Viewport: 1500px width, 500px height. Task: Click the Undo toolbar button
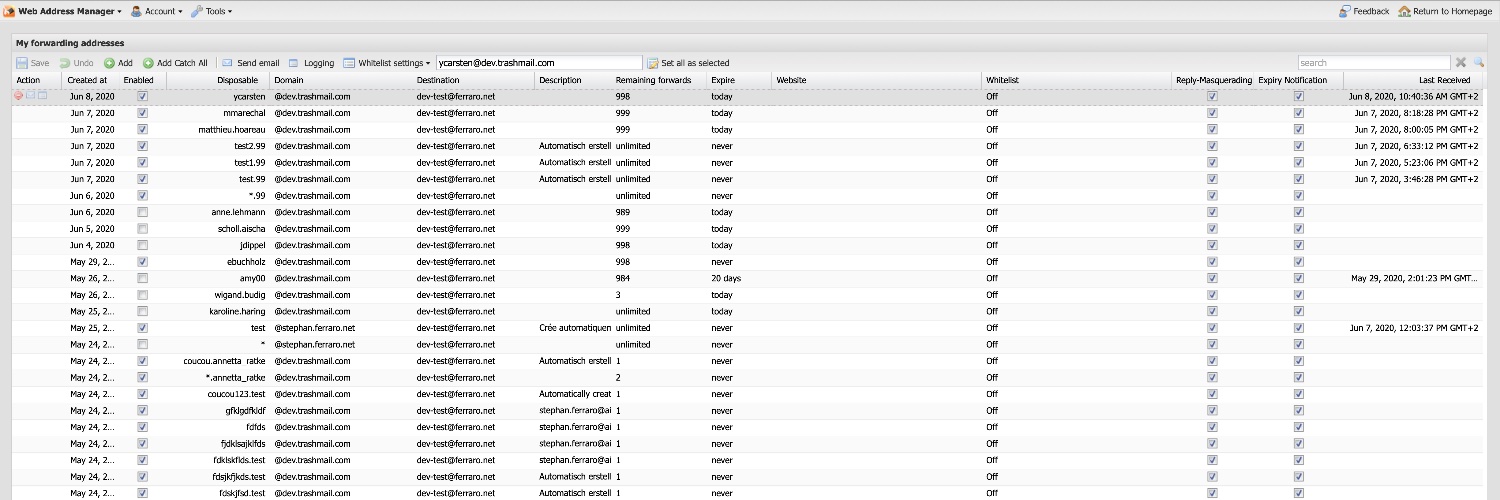click(76, 63)
